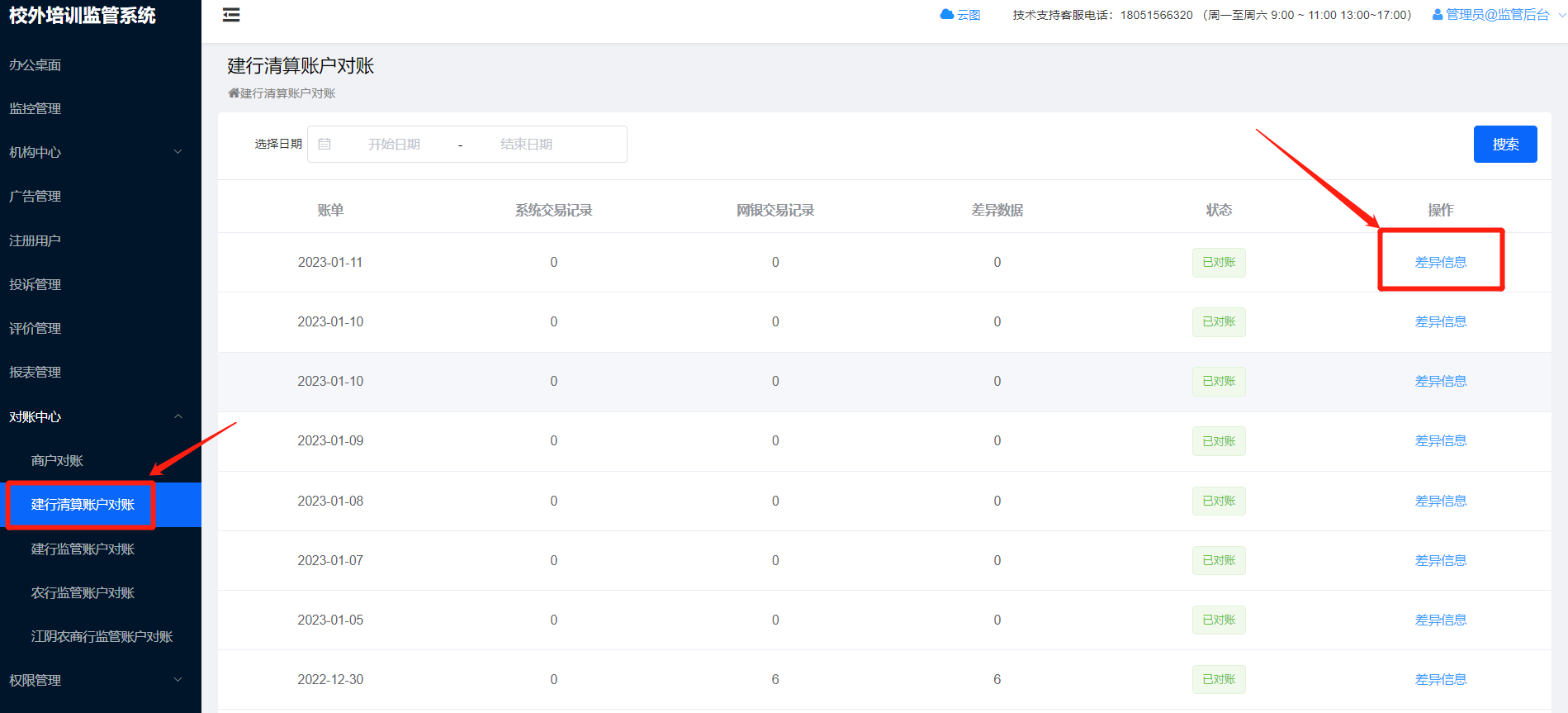Click the 开始日期 start date field
The height and width of the screenshot is (713, 1568).
coord(394,145)
